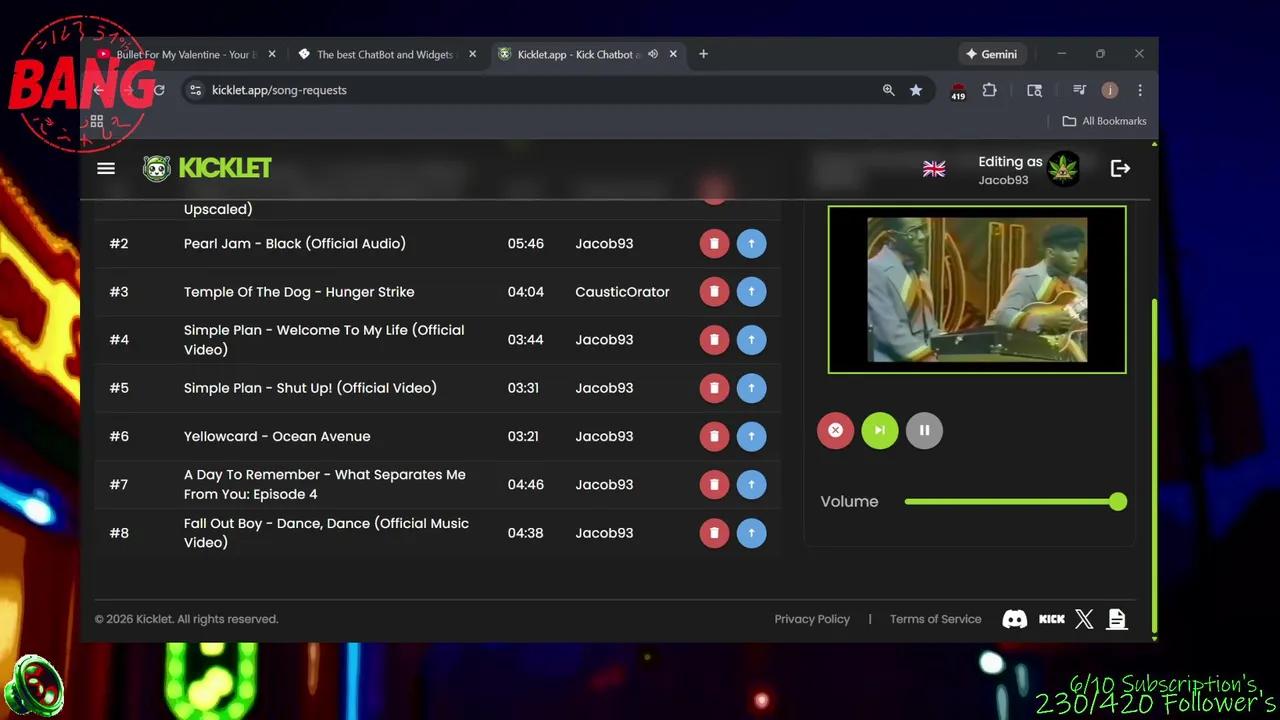Delete Simple Plan - Shut Up! request
Image resolution: width=1280 pixels, height=720 pixels.
[714, 388]
